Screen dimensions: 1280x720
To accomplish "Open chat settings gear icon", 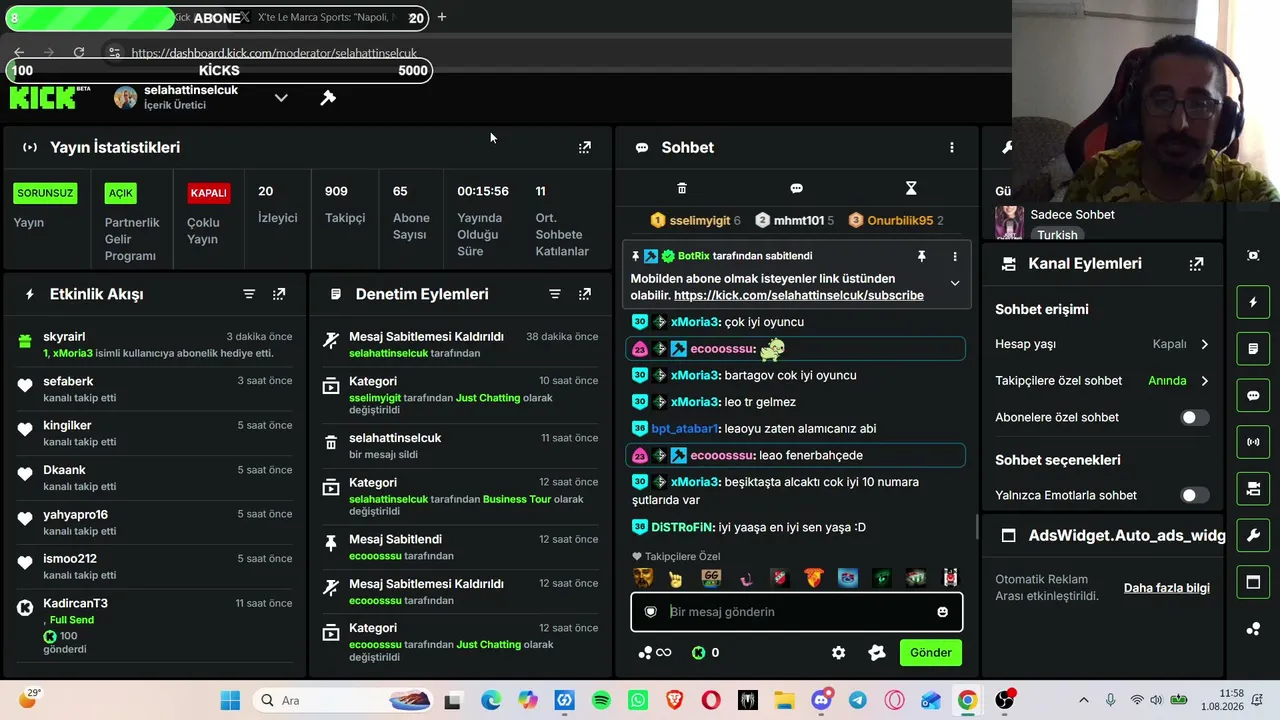I will tap(839, 653).
